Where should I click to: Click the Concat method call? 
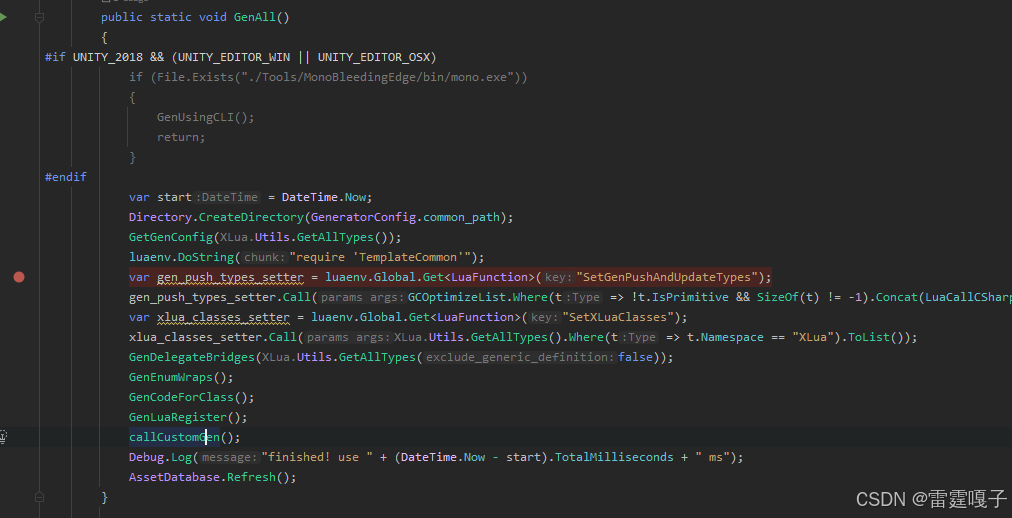point(897,297)
